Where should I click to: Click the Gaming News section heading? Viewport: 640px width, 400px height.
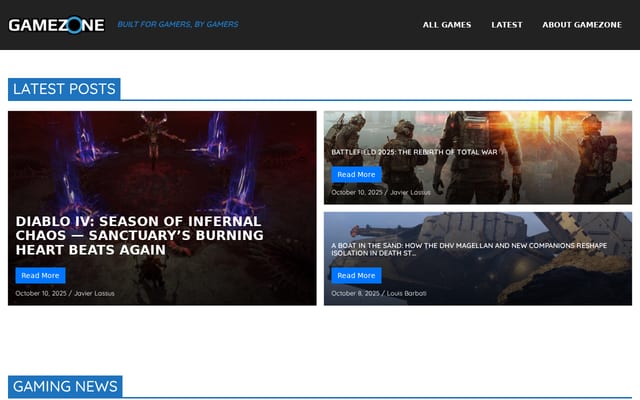pos(65,386)
